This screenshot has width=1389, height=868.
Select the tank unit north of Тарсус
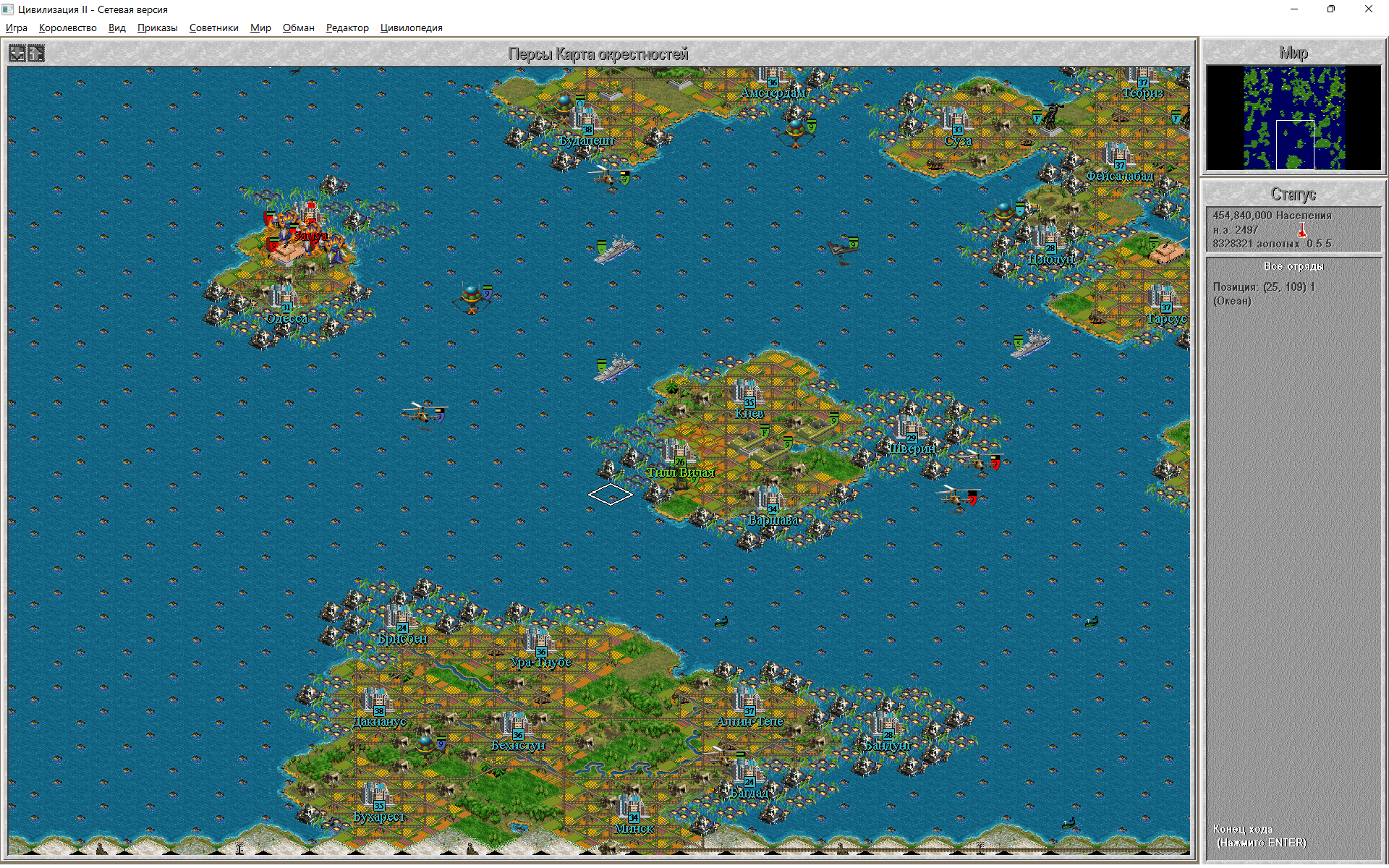click(1166, 250)
